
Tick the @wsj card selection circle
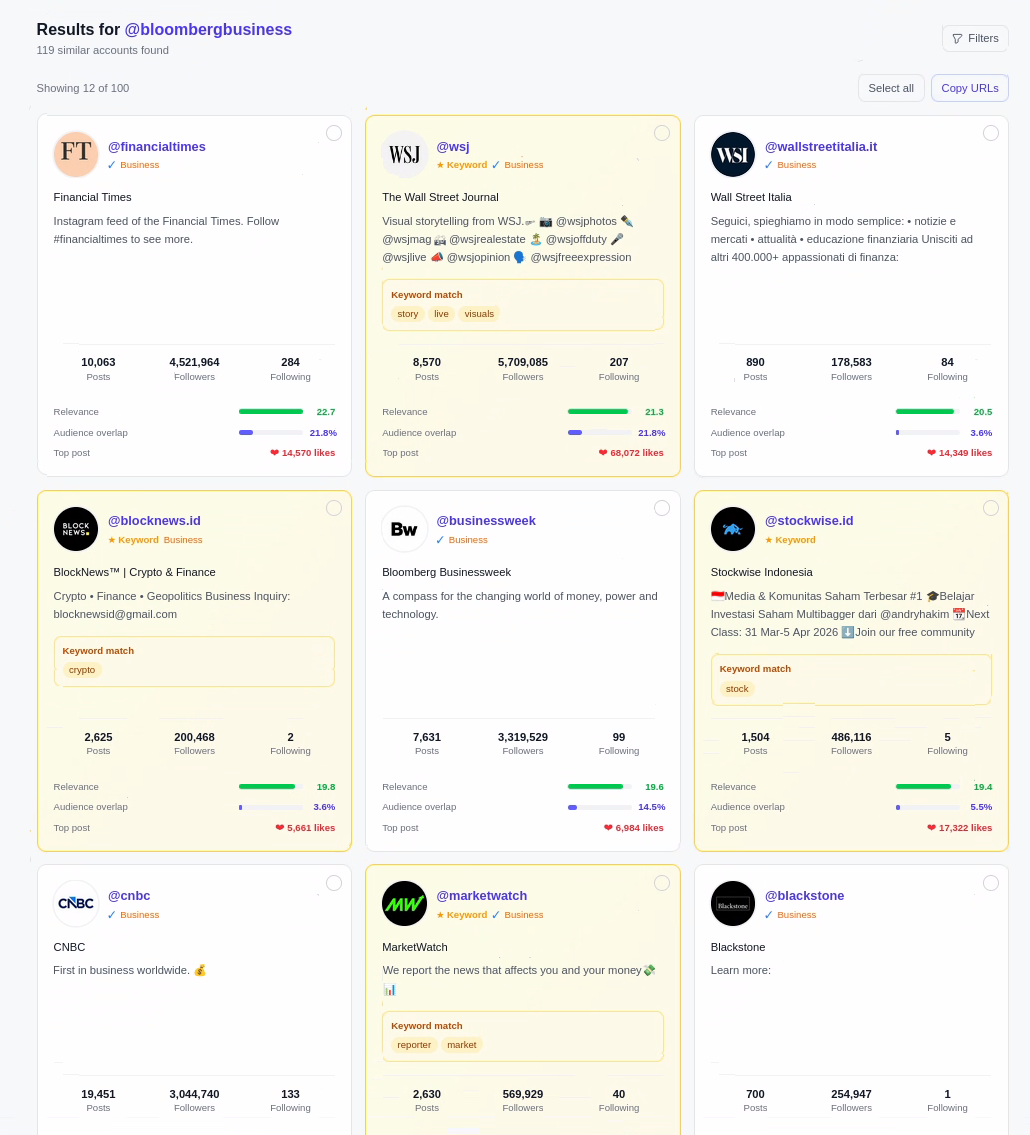click(662, 133)
